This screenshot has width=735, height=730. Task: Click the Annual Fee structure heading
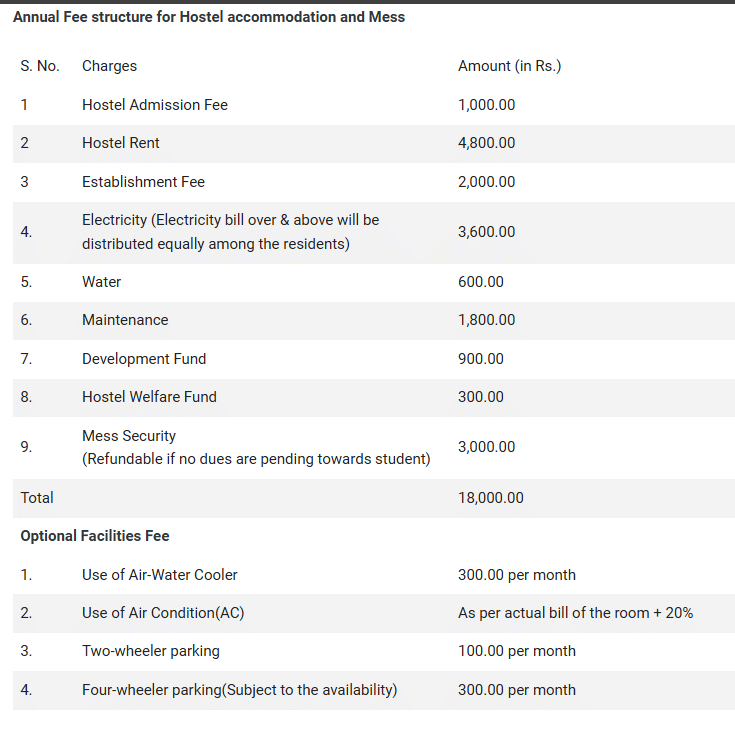209,17
